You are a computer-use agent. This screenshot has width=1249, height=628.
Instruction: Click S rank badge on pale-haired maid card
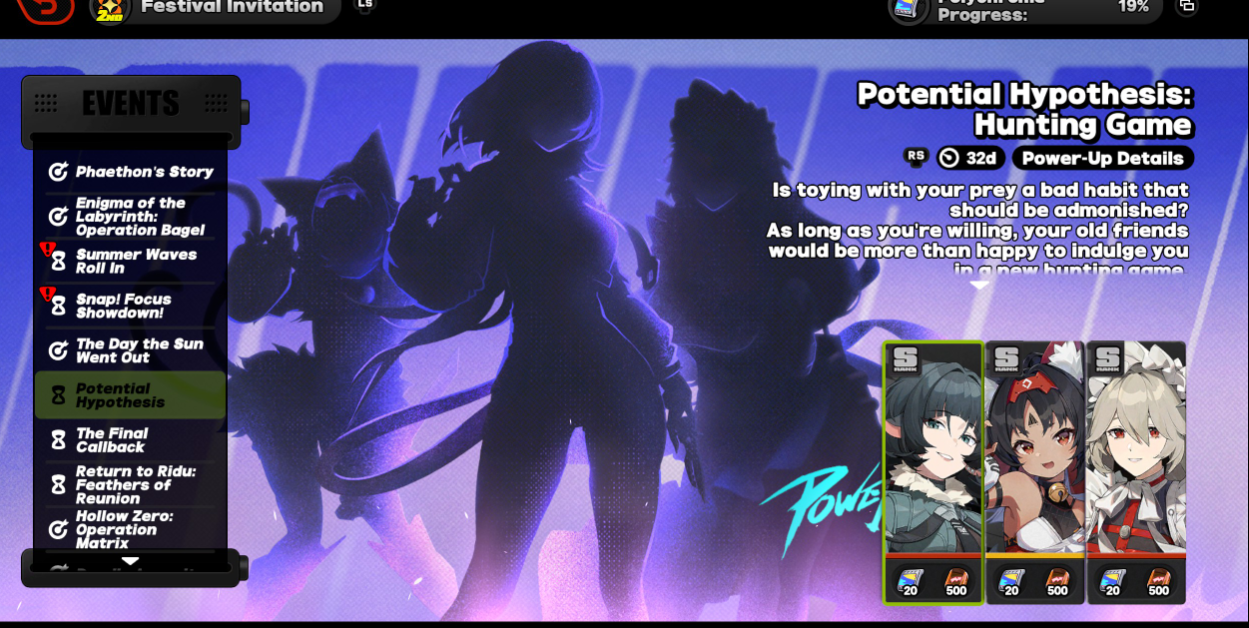coord(1107,359)
